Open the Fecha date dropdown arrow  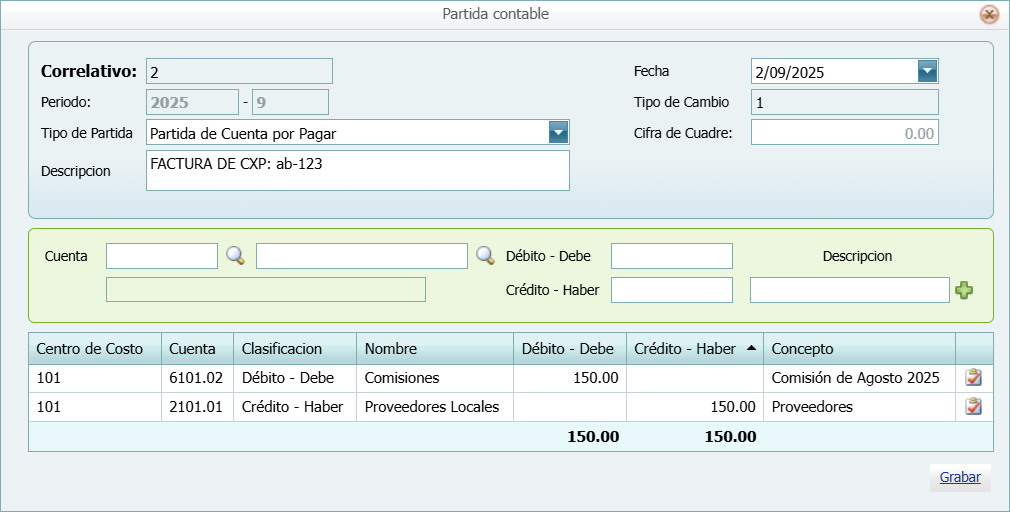click(927, 71)
